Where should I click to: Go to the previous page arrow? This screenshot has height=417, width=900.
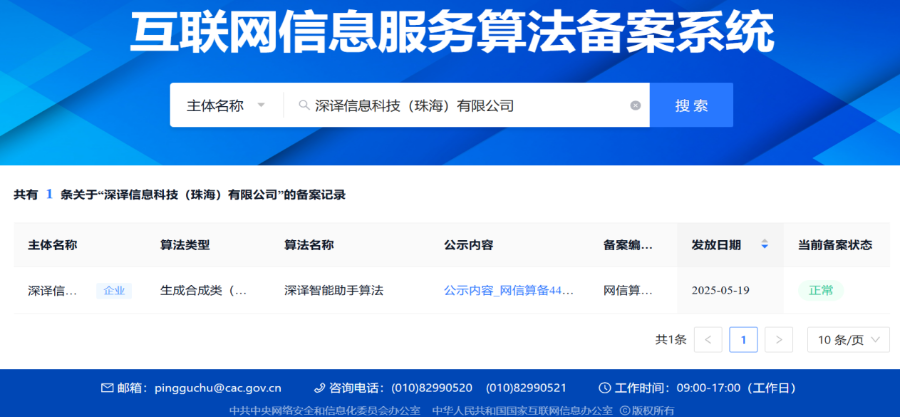[x=708, y=340]
